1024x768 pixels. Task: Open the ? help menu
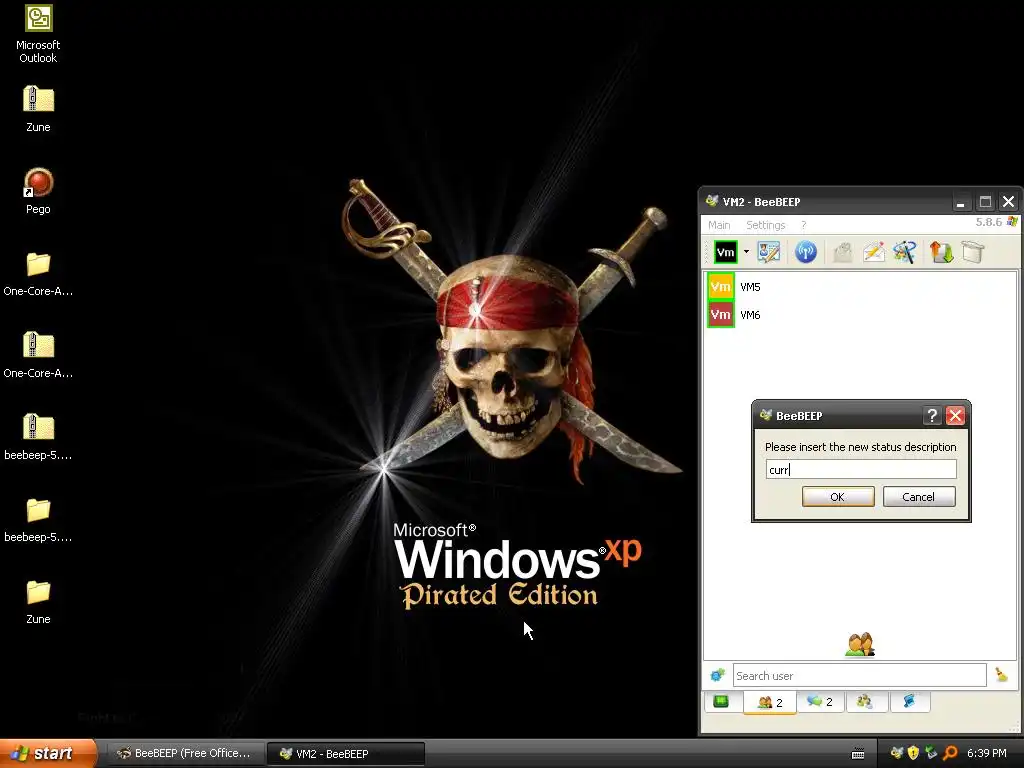pyautogui.click(x=804, y=225)
